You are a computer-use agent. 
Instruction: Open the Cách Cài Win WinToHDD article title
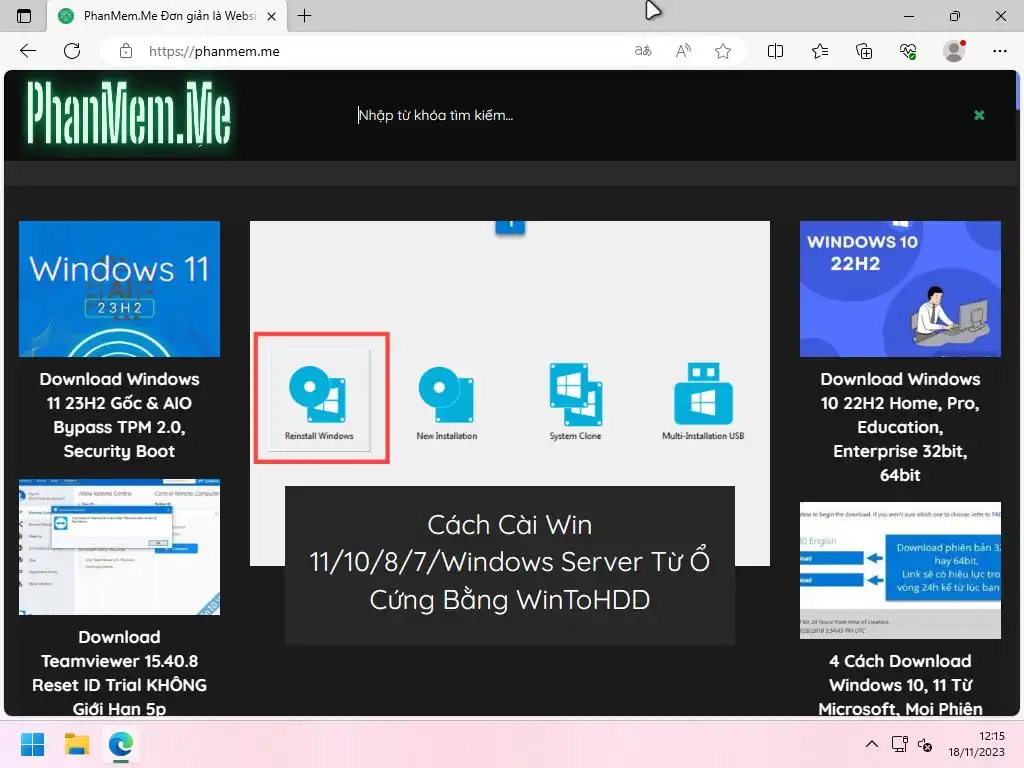pyautogui.click(x=509, y=562)
